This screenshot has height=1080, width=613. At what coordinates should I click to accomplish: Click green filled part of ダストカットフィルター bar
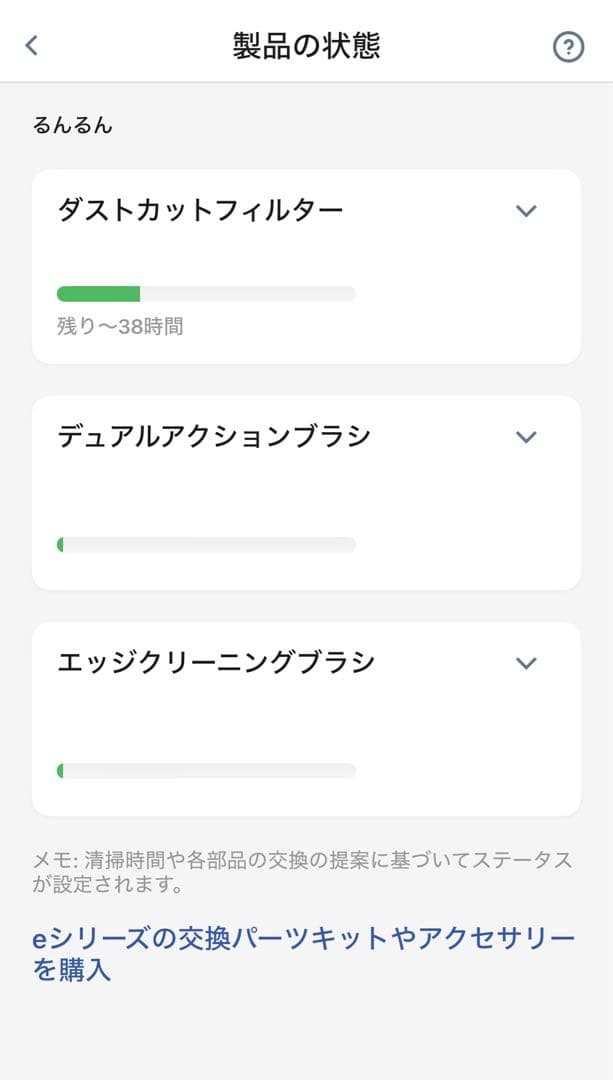click(98, 294)
